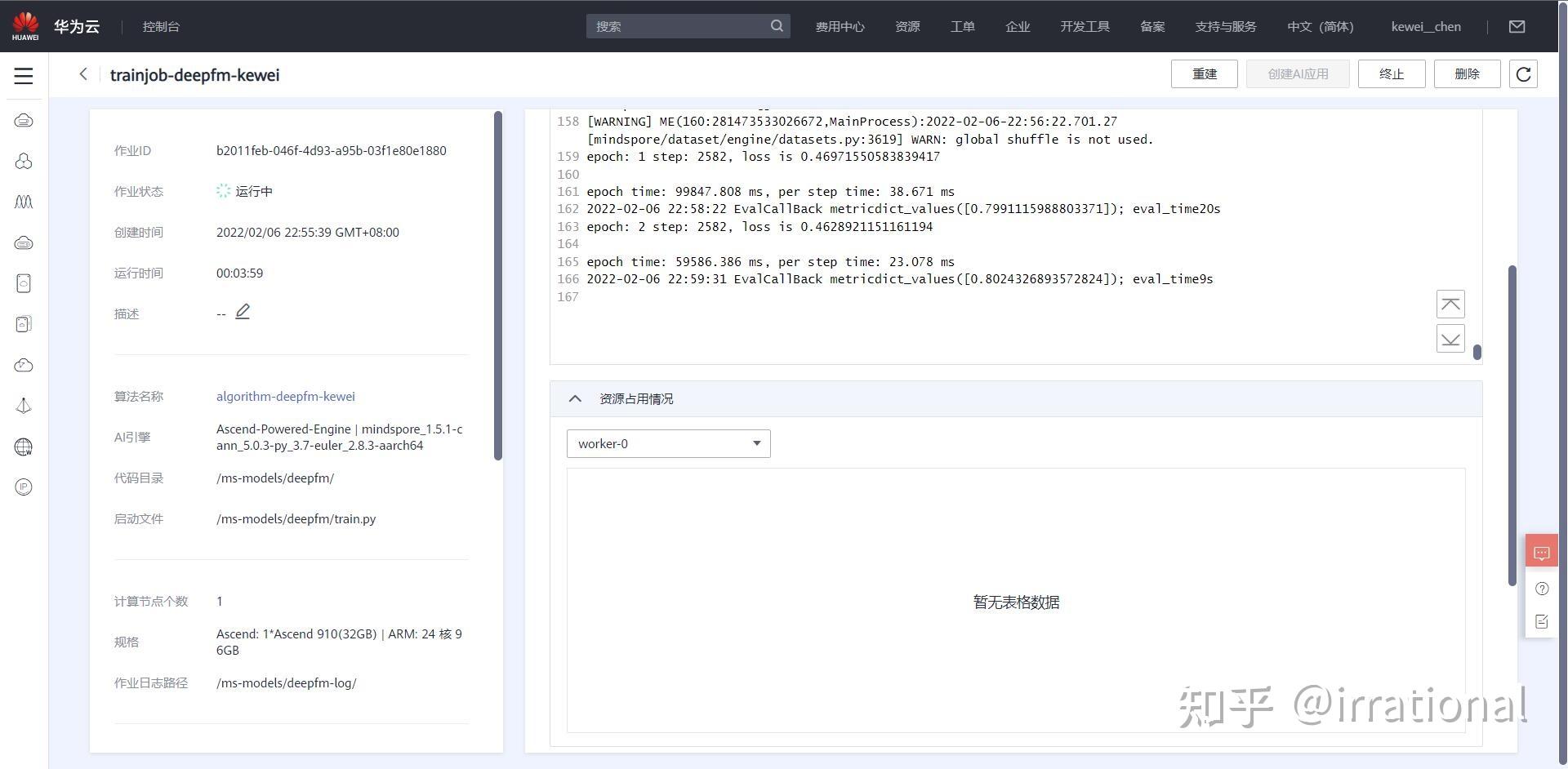The width and height of the screenshot is (1568, 769).
Task: Open the navigation hamburger menu
Action: 24,76
